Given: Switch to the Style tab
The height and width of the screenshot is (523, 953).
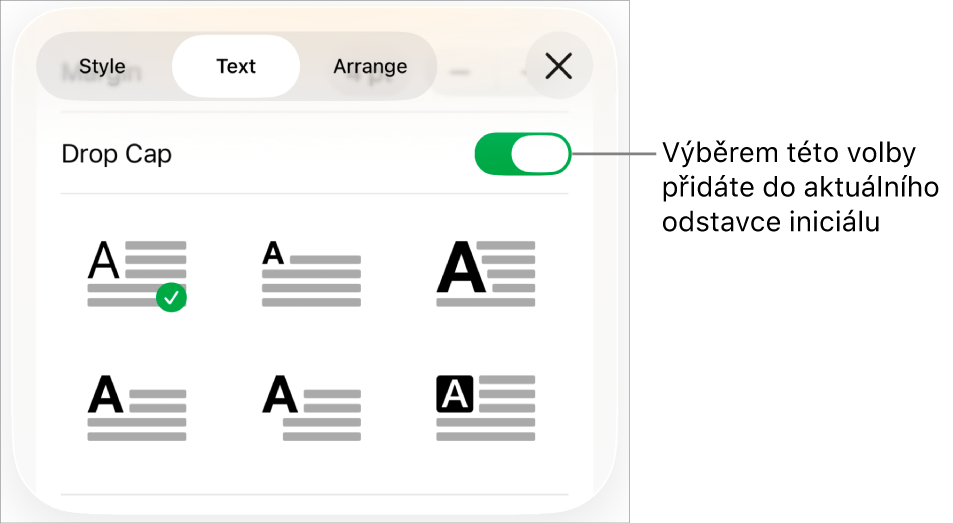Looking at the screenshot, I should pyautogui.click(x=102, y=67).
